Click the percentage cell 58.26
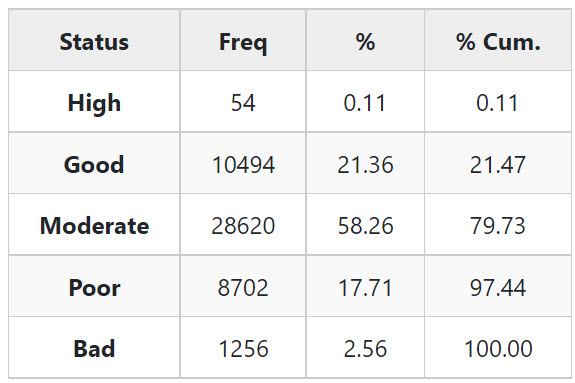The image size is (575, 383). point(365,226)
